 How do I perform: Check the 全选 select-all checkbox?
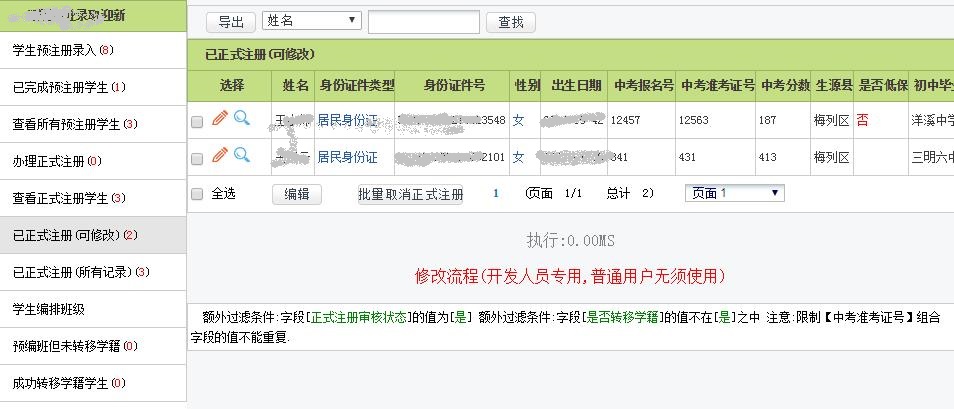(x=197, y=194)
